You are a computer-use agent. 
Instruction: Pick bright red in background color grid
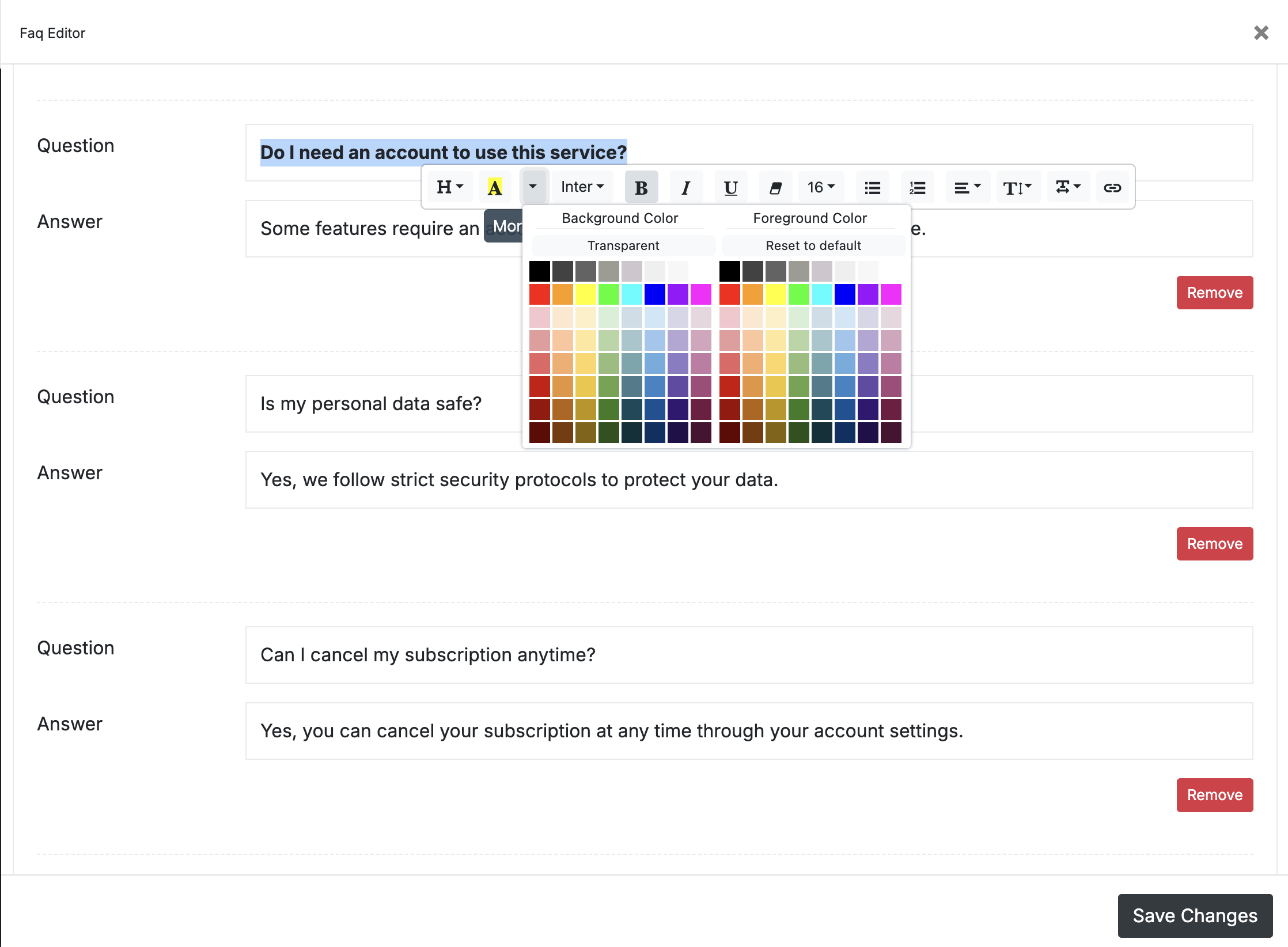[x=540, y=294]
